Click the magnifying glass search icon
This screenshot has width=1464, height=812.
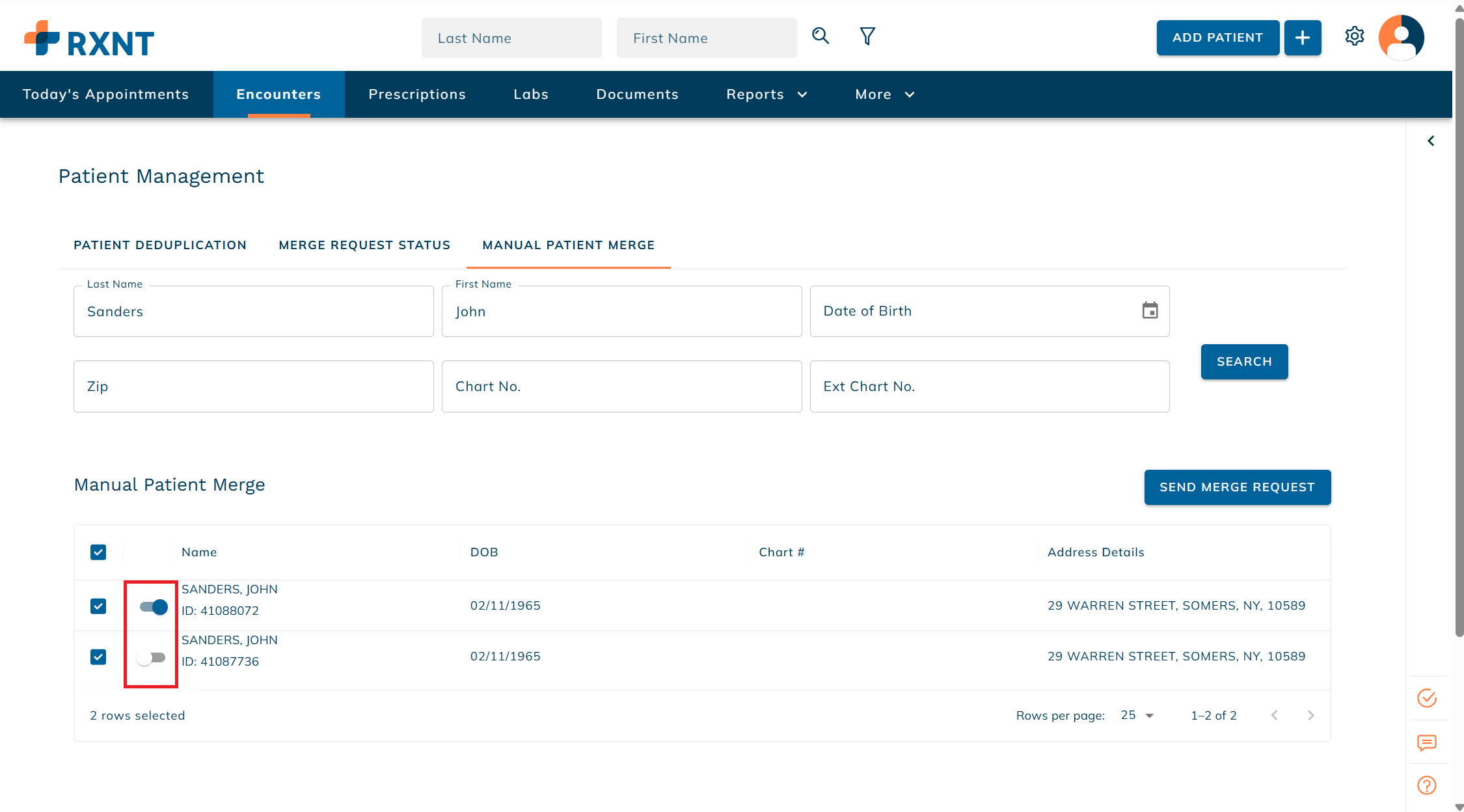click(820, 36)
